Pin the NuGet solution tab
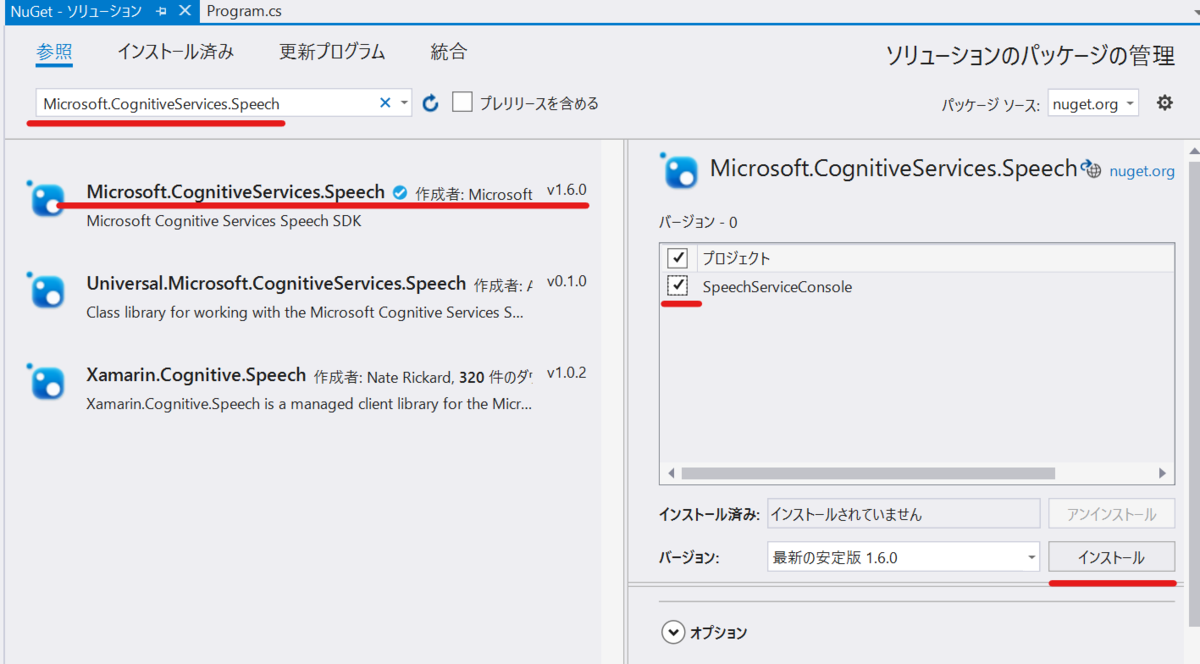Screen dimensions: 1200x664 162,11
